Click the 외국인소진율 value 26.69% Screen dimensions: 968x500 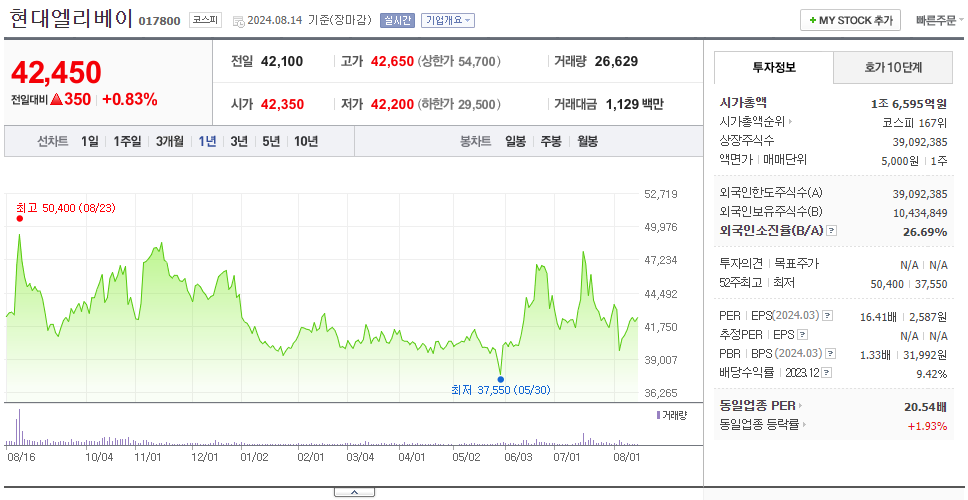tap(926, 231)
